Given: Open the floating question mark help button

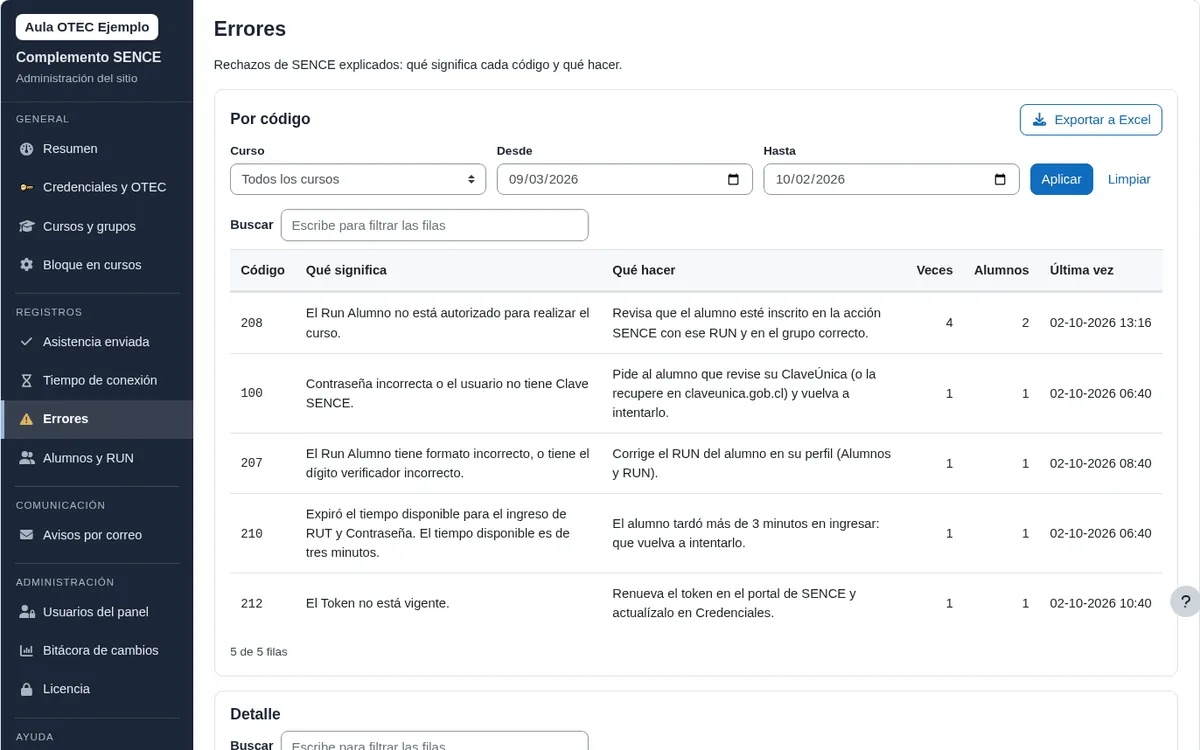Looking at the screenshot, I should pos(1185,601).
